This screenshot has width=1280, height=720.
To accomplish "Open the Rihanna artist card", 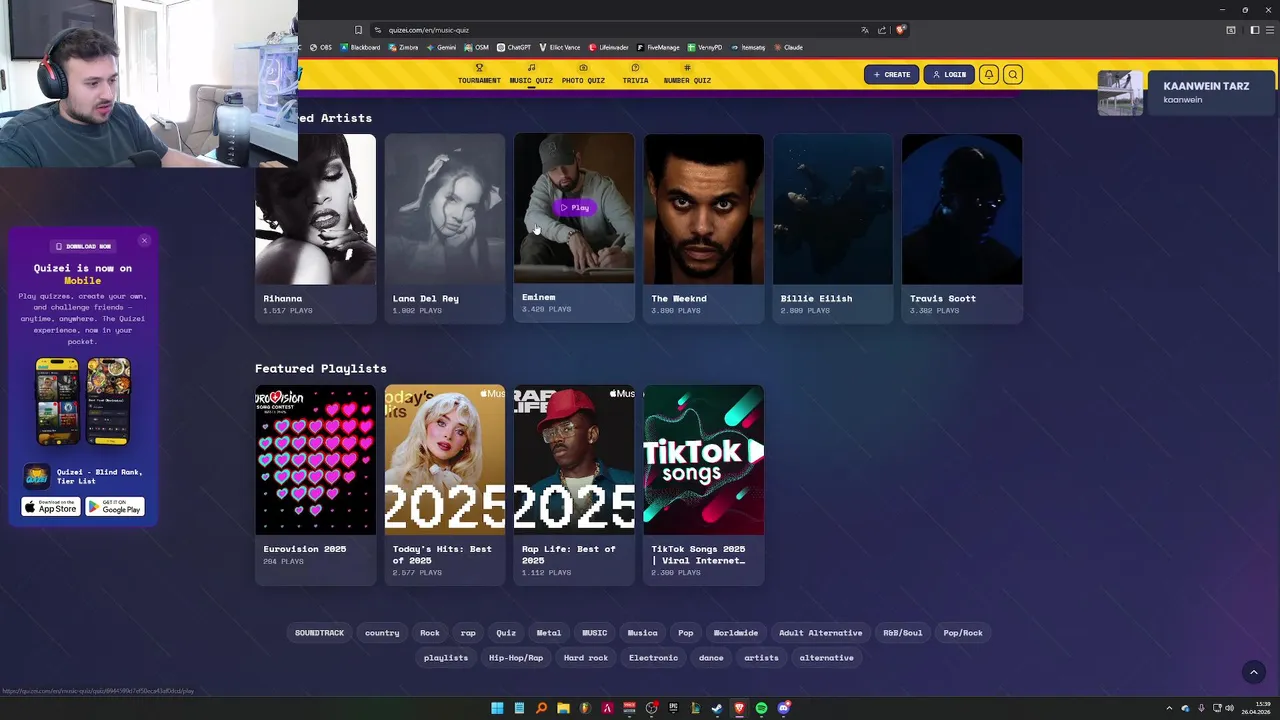I will (315, 228).
